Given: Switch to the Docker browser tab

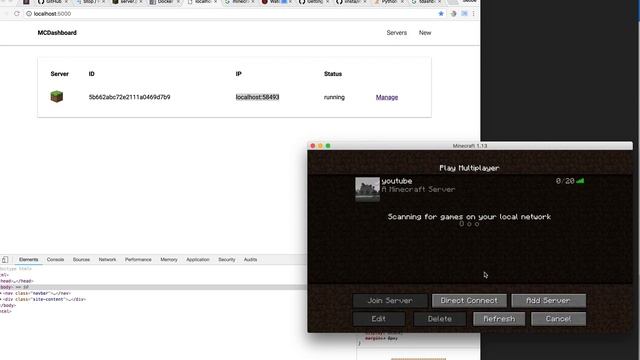Looking at the screenshot, I should (x=163, y=2).
